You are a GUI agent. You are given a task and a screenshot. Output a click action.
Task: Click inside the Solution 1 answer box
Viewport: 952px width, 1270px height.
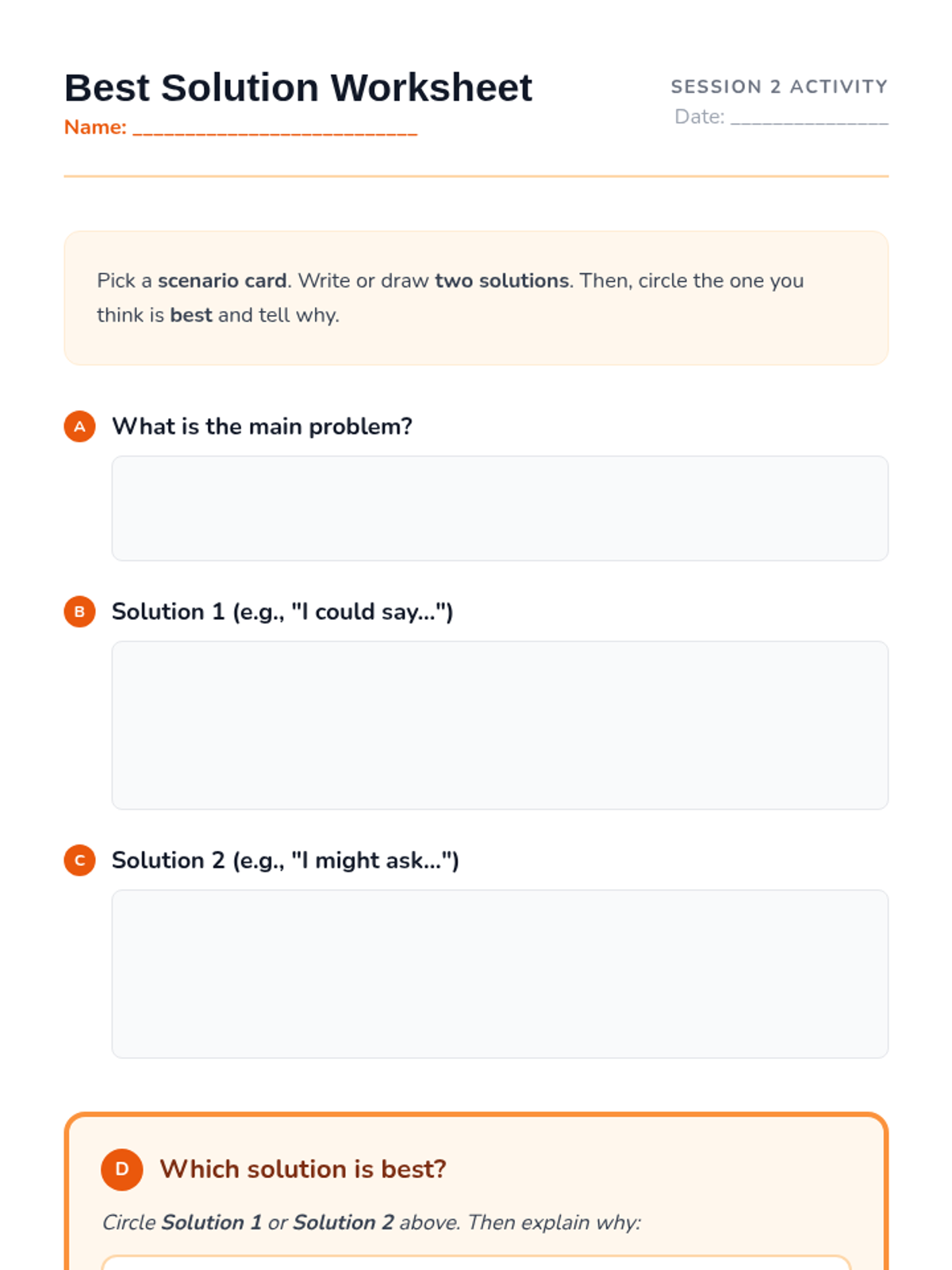[500, 725]
